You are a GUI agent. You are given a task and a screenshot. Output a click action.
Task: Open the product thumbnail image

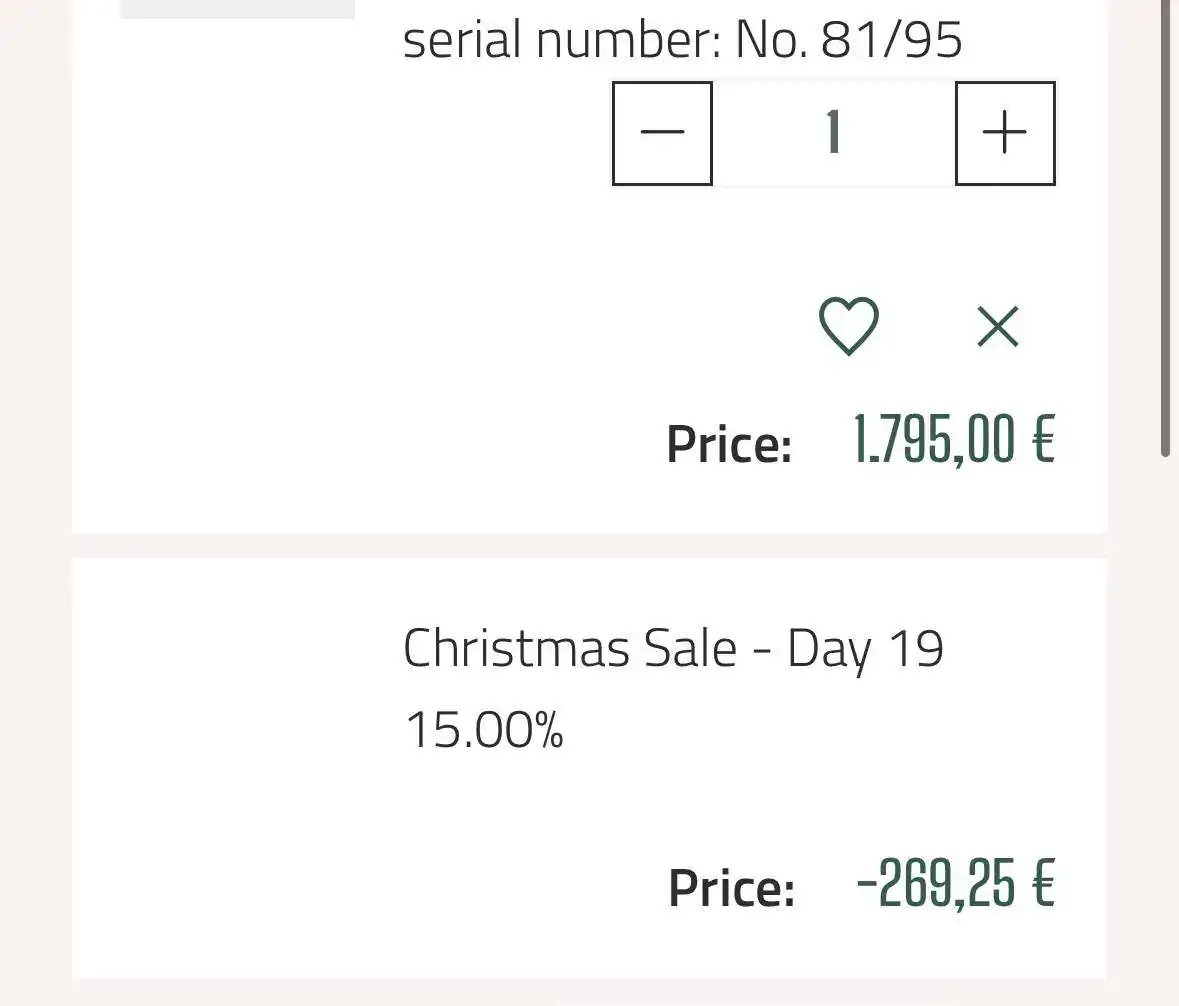tap(238, 9)
